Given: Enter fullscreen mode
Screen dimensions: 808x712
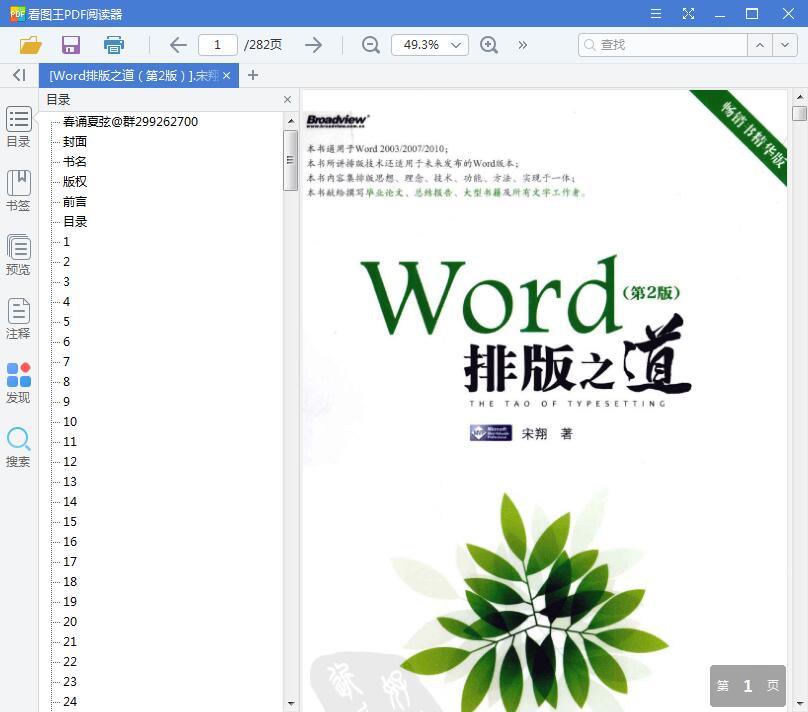Looking at the screenshot, I should tap(688, 13).
